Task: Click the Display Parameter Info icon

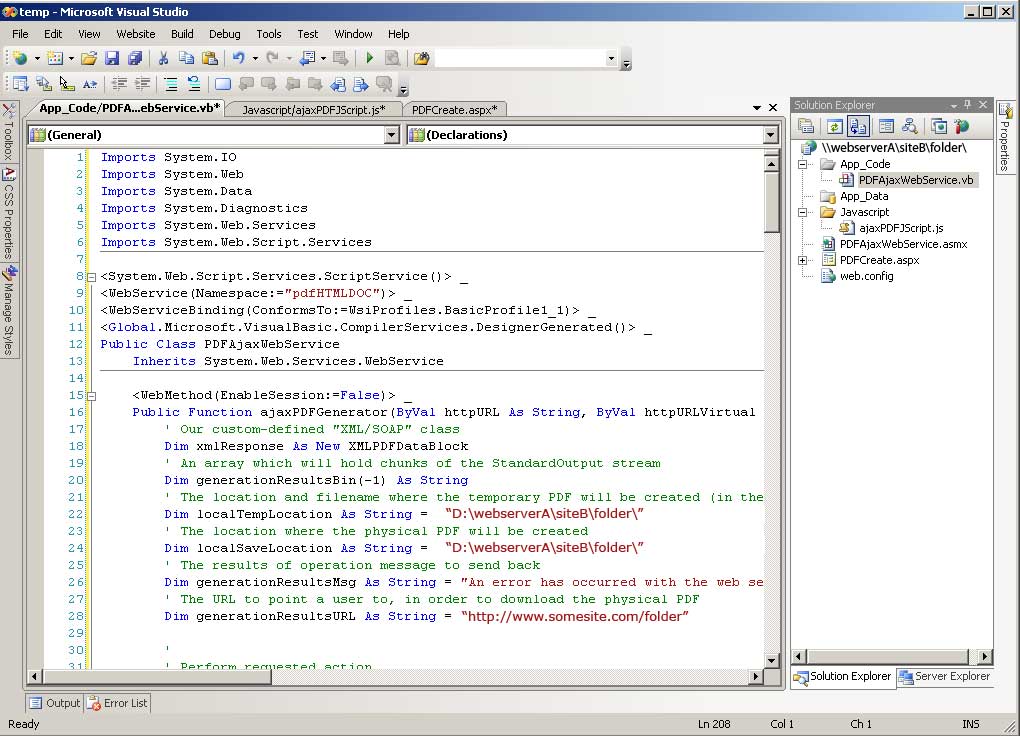Action: (x=44, y=84)
